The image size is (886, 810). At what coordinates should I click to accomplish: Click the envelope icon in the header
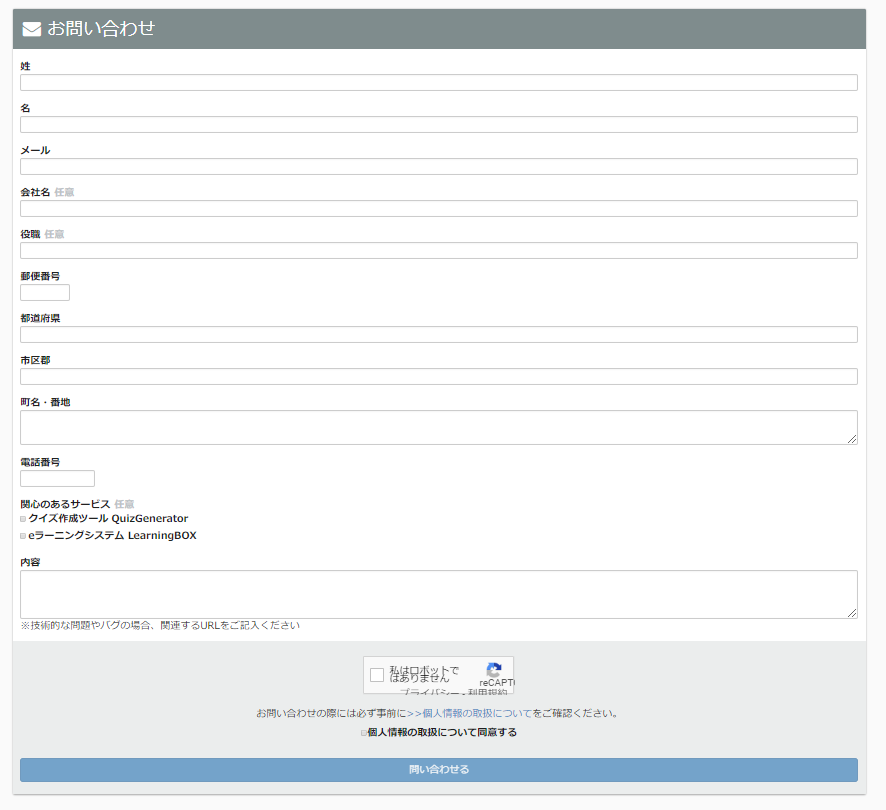[x=31, y=29]
